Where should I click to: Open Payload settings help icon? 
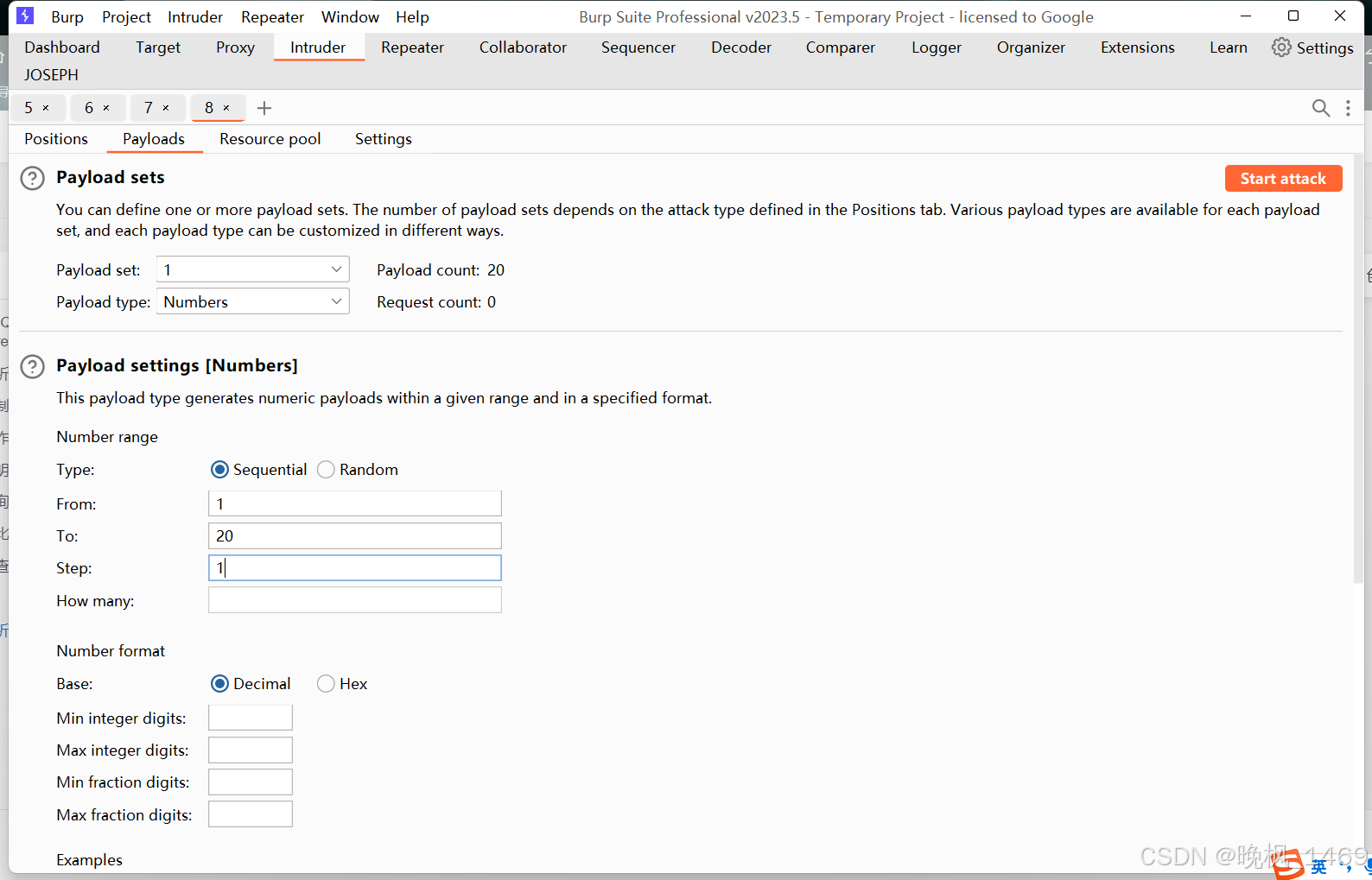pyautogui.click(x=32, y=366)
